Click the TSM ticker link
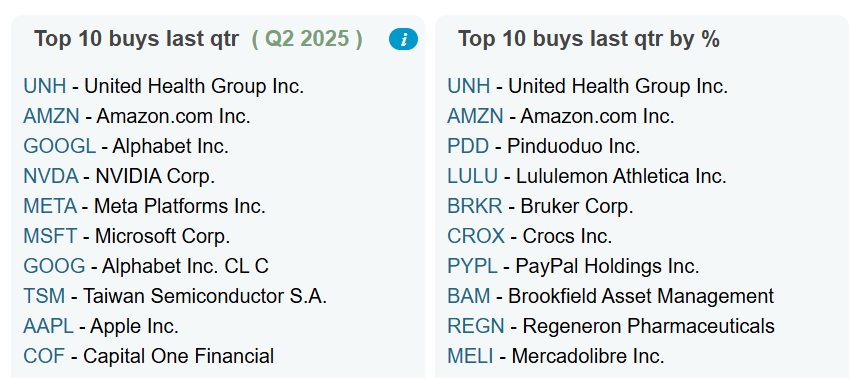Viewport: 863px width, 378px height. pyautogui.click(x=44, y=296)
